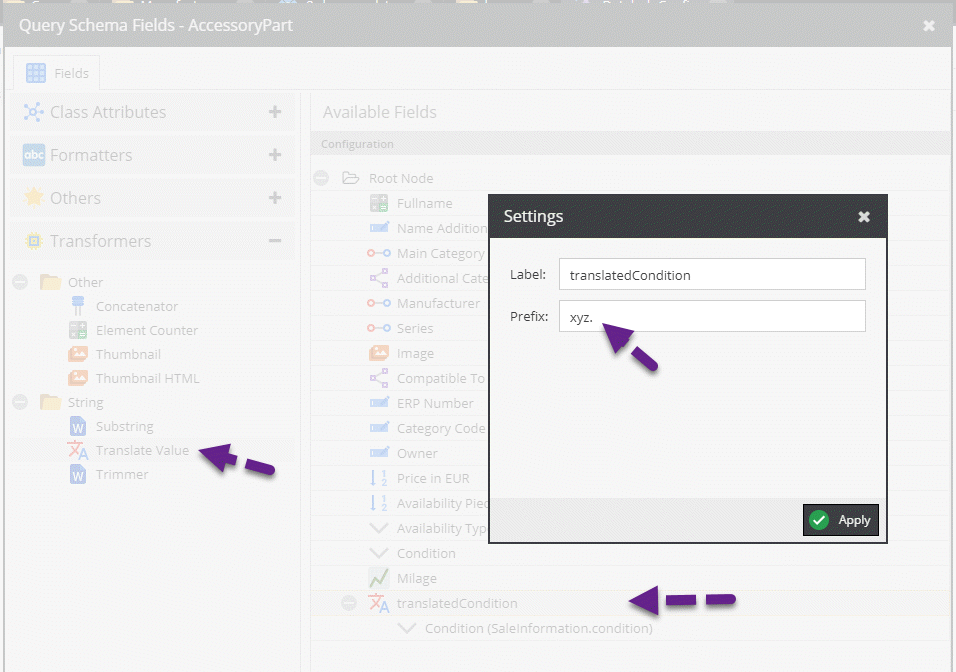The width and height of the screenshot is (956, 672).
Task: Click the Milage chart icon
Action: click(379, 578)
